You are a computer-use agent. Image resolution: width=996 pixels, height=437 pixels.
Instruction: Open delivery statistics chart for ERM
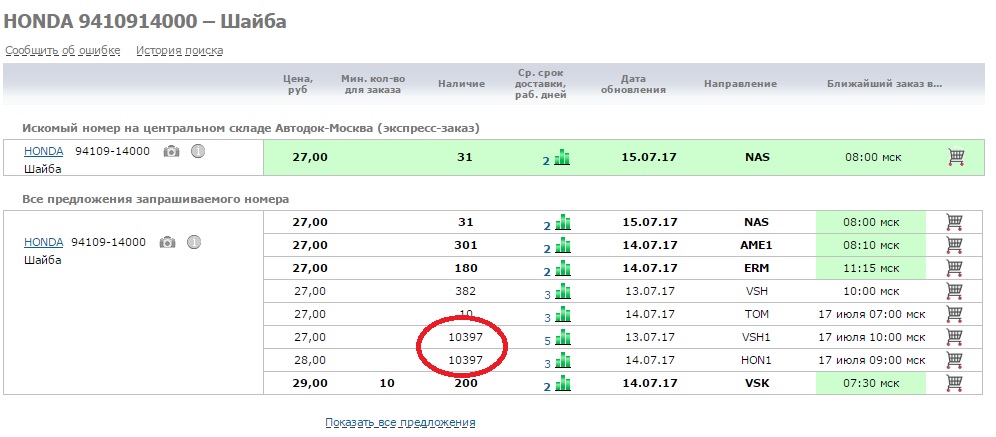563,269
